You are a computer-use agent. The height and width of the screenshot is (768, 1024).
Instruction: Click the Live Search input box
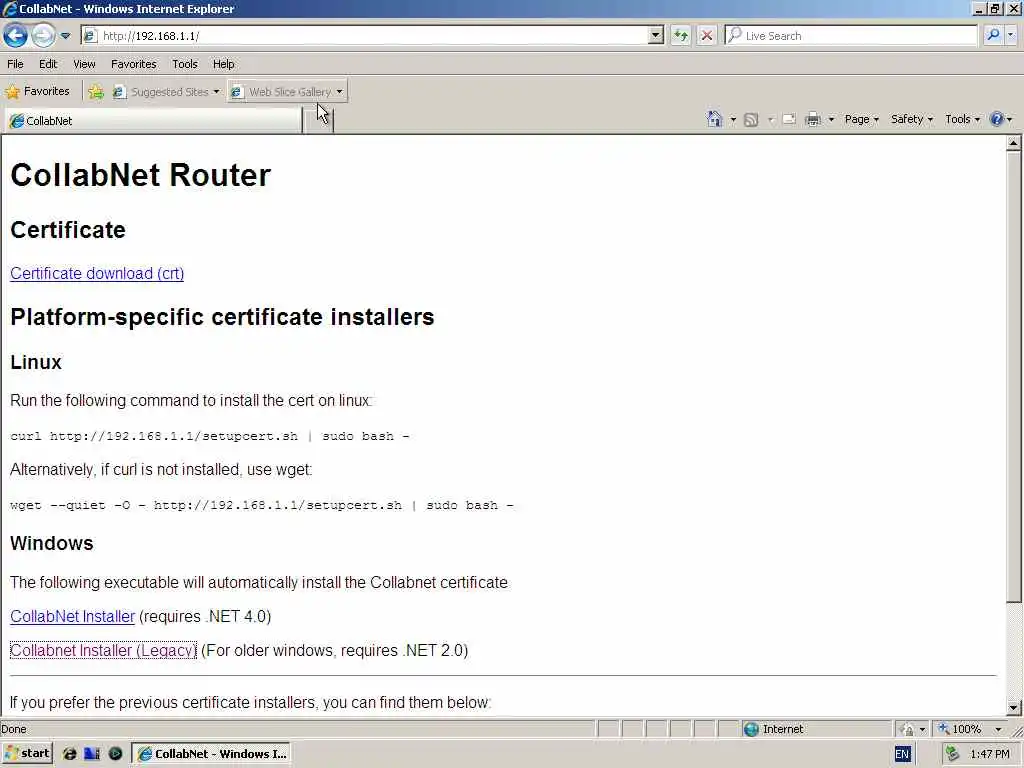pyautogui.click(x=850, y=36)
